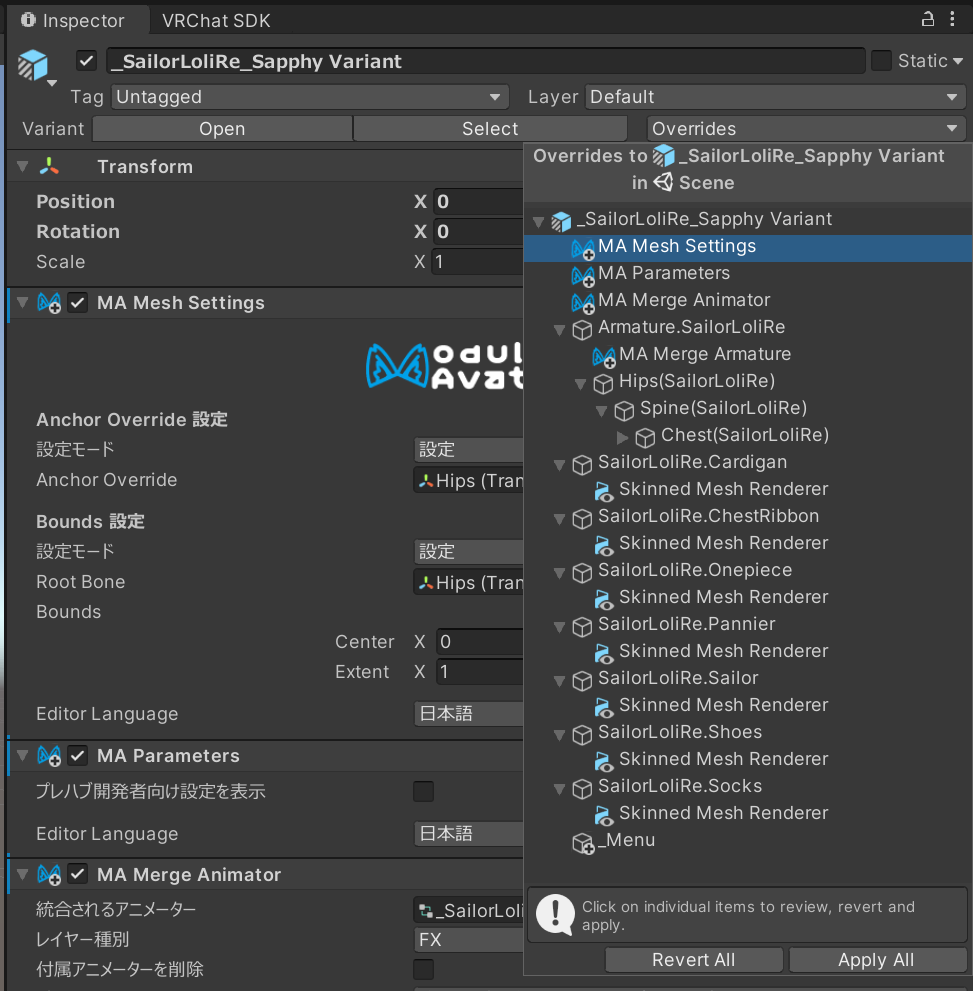Click the Anchor Override Hips object field
973x991 pixels.
click(x=468, y=480)
